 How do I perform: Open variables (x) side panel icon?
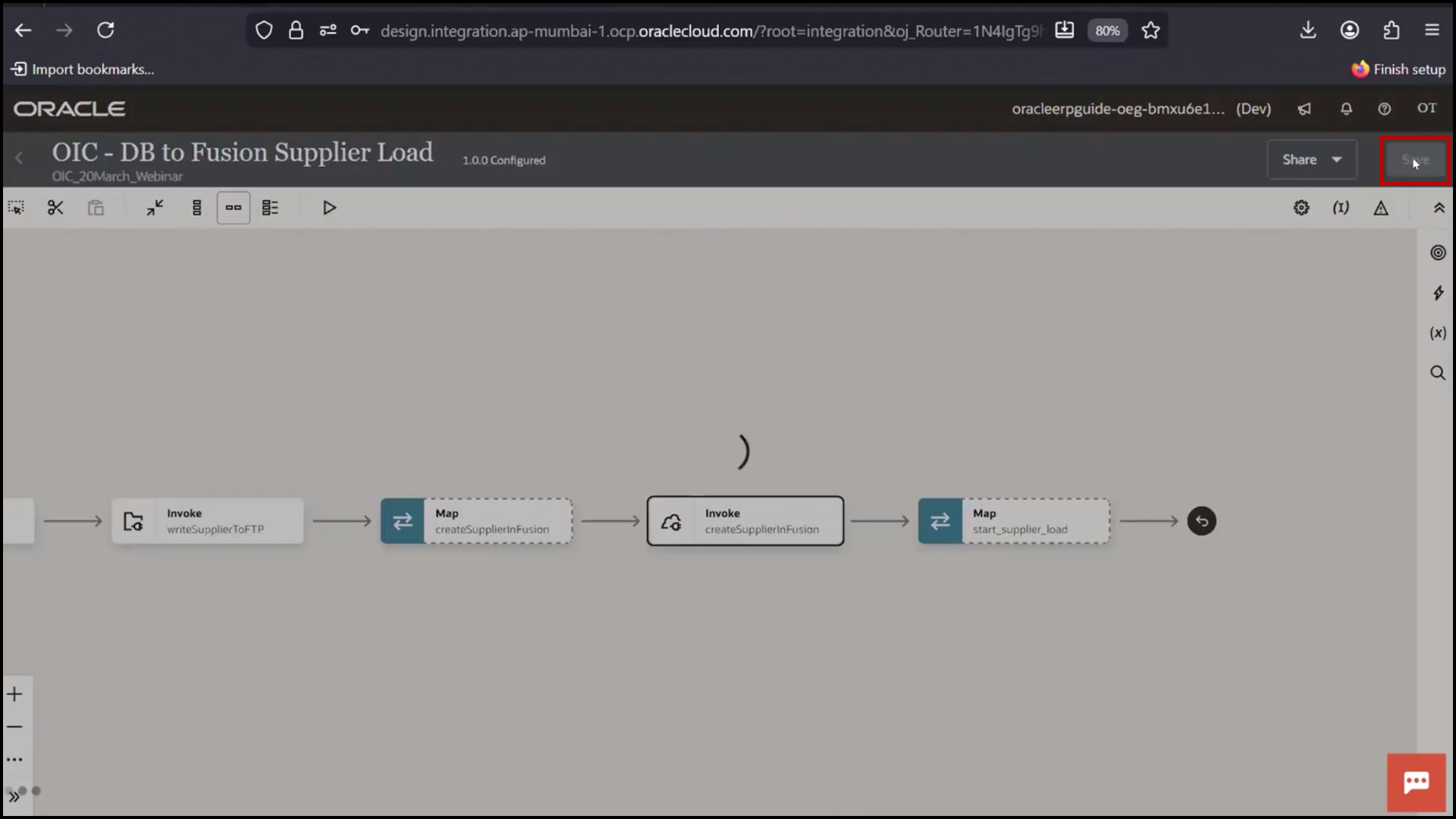(x=1438, y=333)
